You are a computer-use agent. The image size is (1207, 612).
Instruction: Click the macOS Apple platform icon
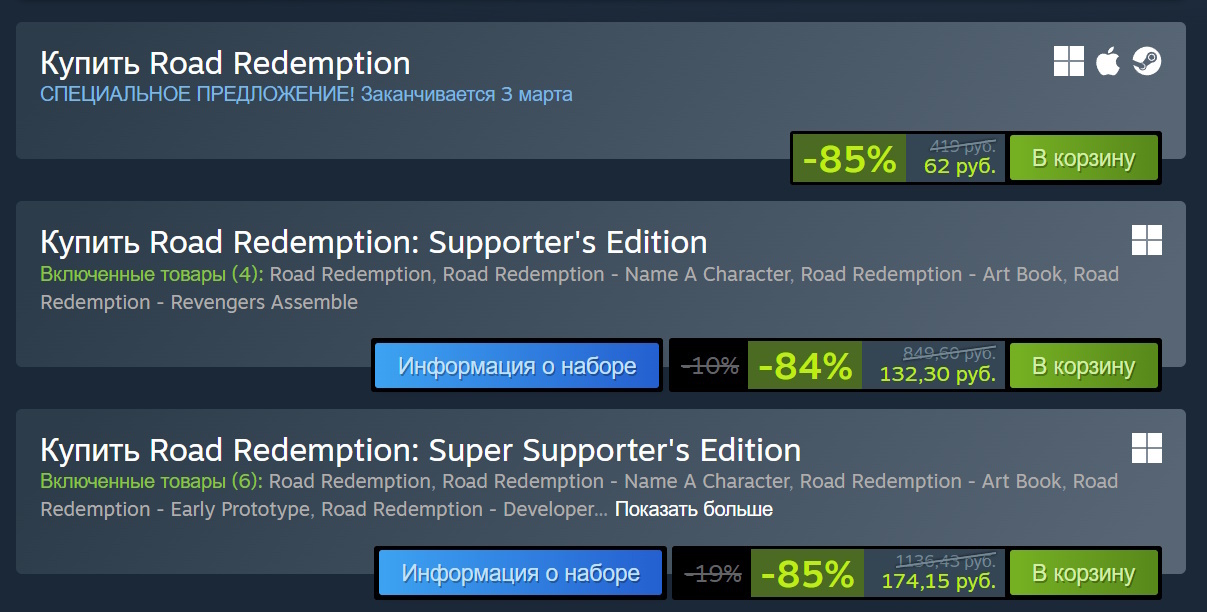[1107, 61]
